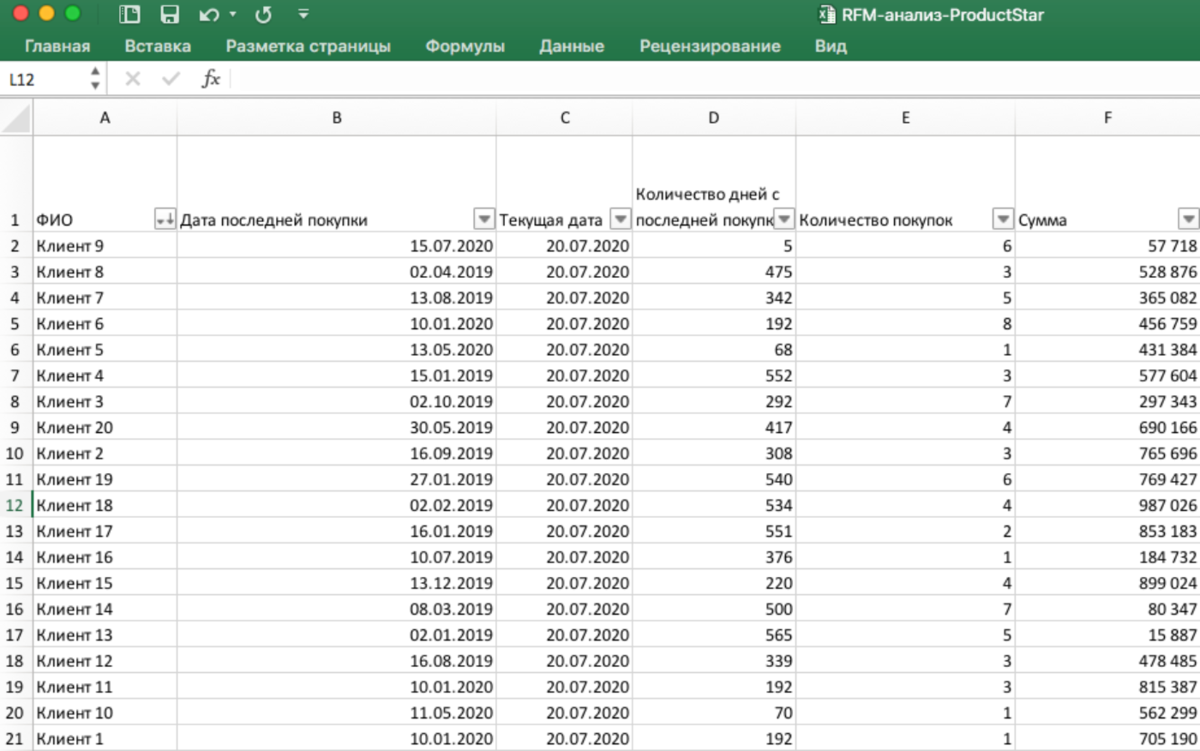This screenshot has width=1200, height=751.
Task: Click the cancel entry X icon
Action: (133, 79)
